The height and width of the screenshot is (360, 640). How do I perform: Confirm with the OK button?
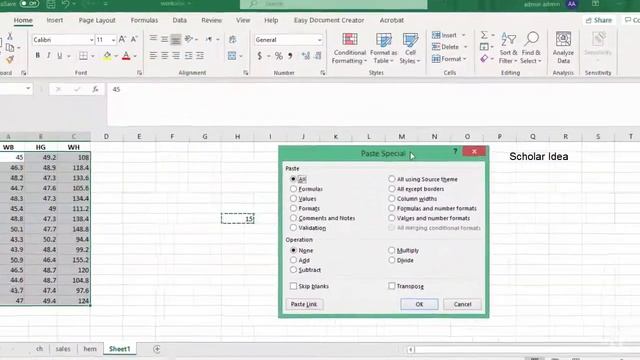click(419, 304)
